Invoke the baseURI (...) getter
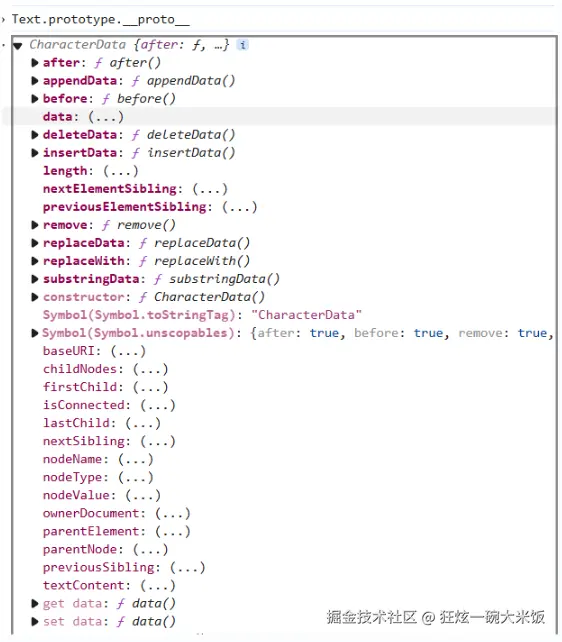 click(128, 351)
